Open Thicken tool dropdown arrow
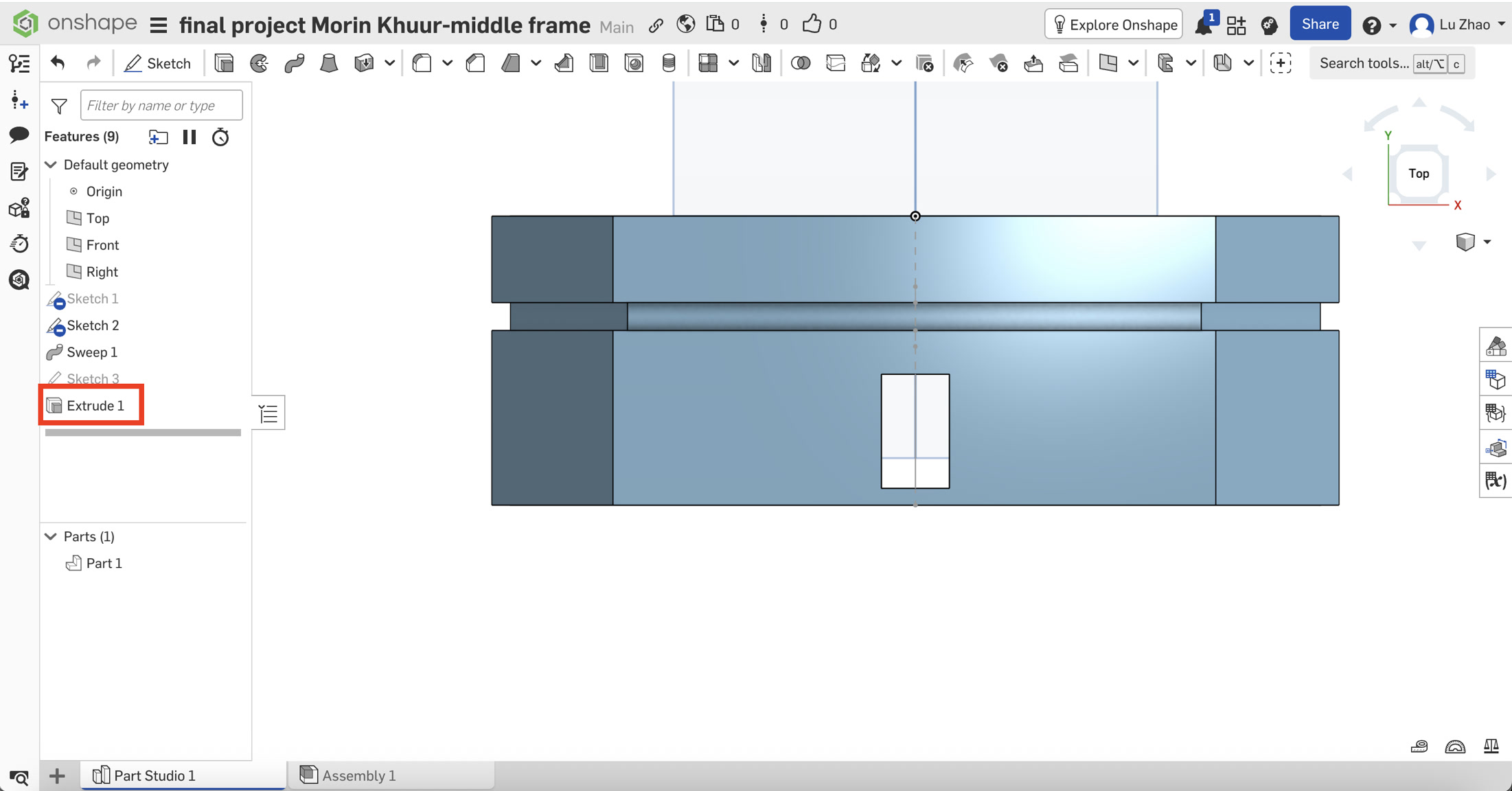Image resolution: width=1512 pixels, height=791 pixels. click(x=389, y=63)
